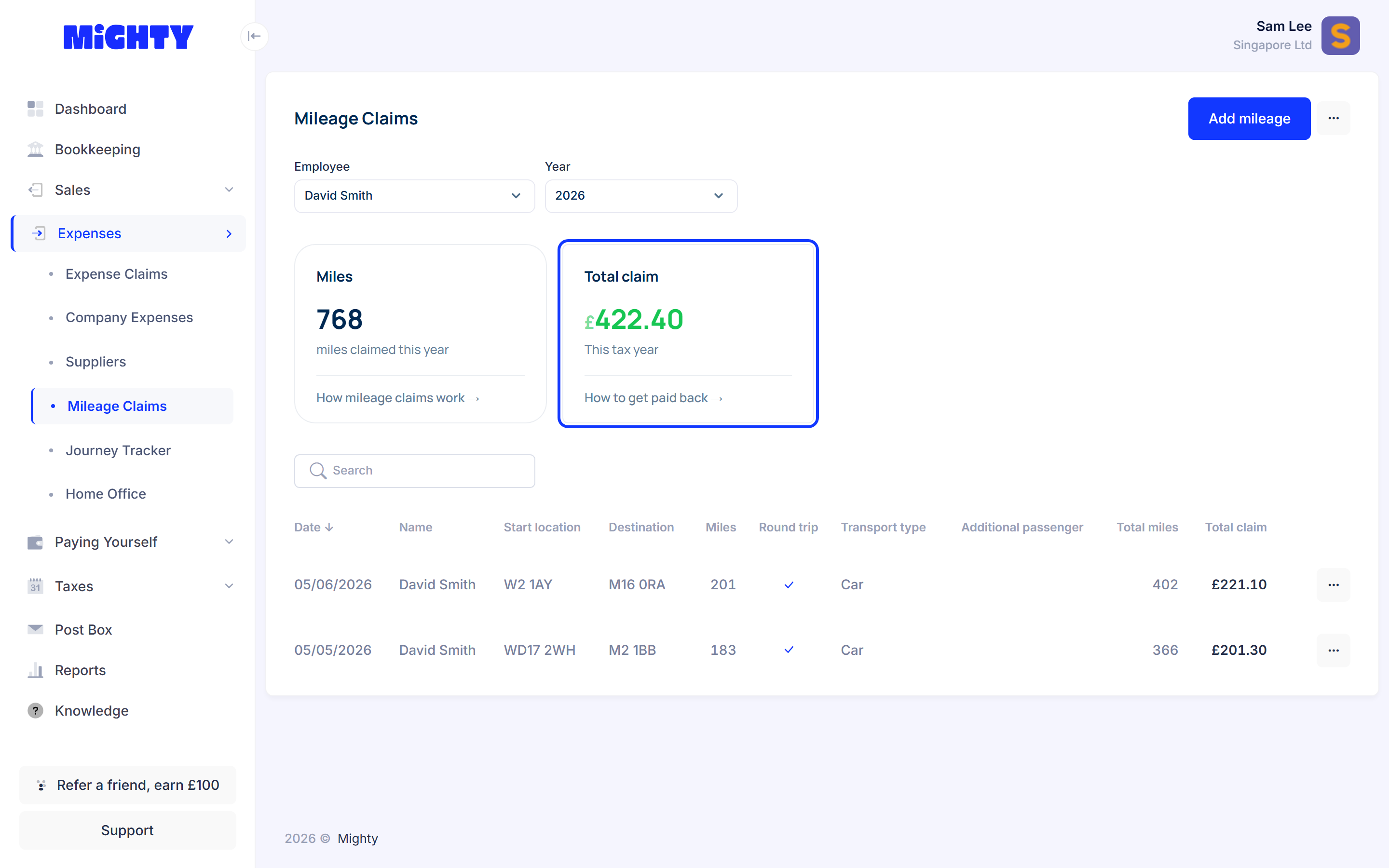Click the Mighty logo

(128, 37)
